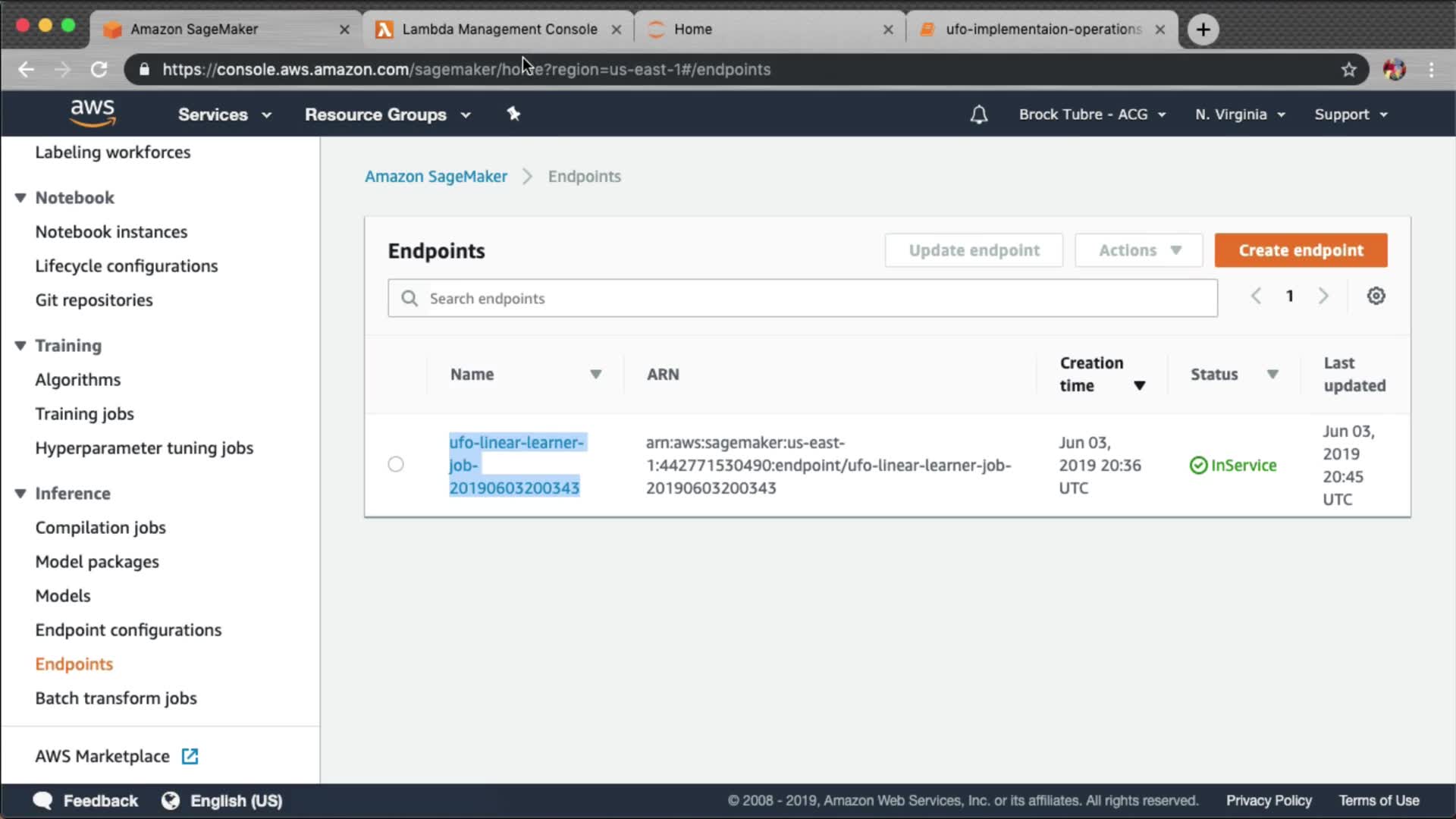Click the AWS Marketplace external link icon
This screenshot has height=819, width=1456.
[x=190, y=756]
